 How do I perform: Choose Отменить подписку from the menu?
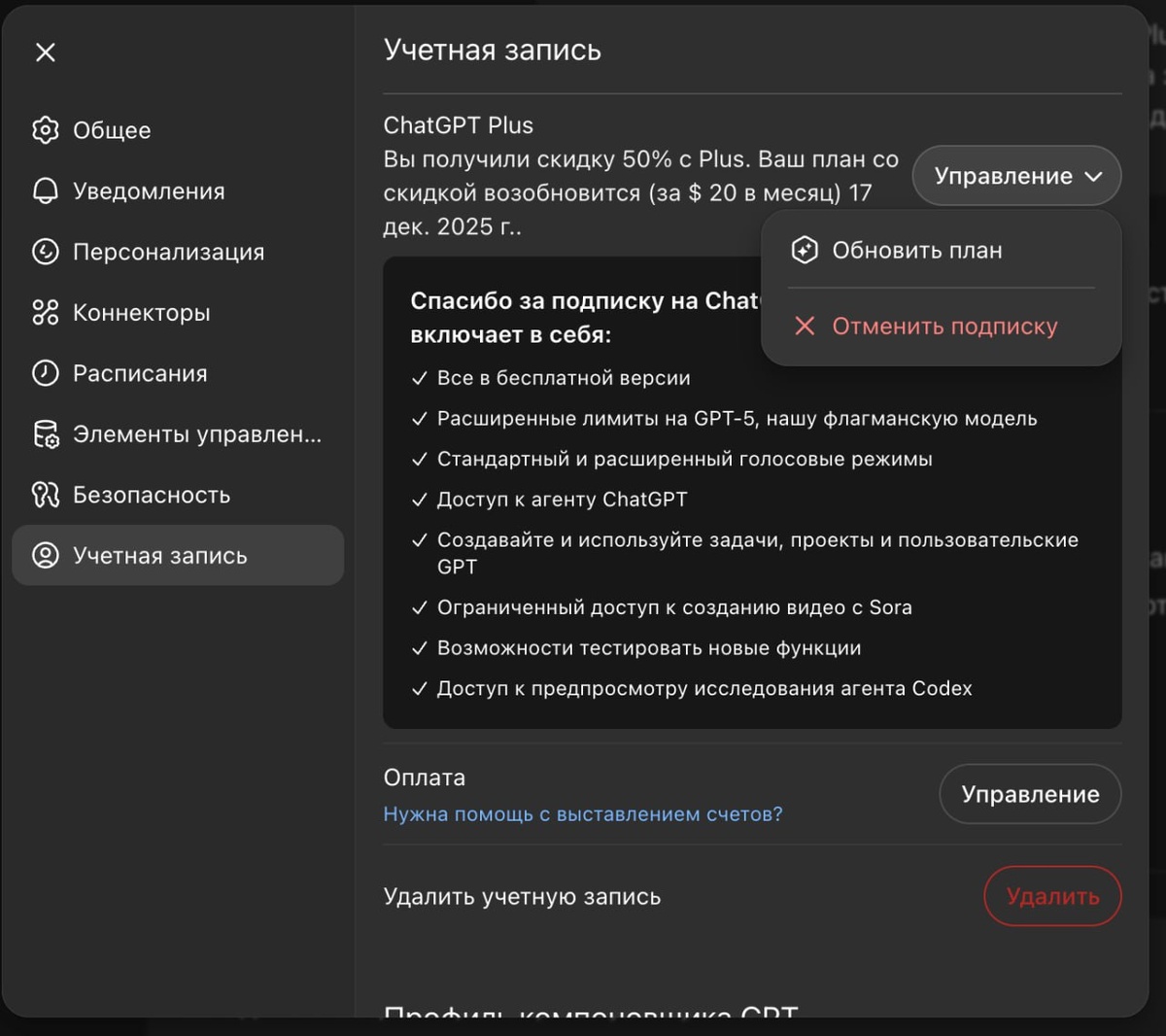click(942, 327)
